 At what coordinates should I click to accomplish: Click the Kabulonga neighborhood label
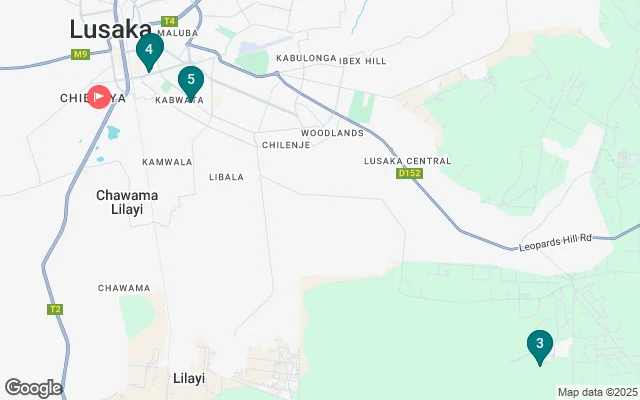point(306,58)
